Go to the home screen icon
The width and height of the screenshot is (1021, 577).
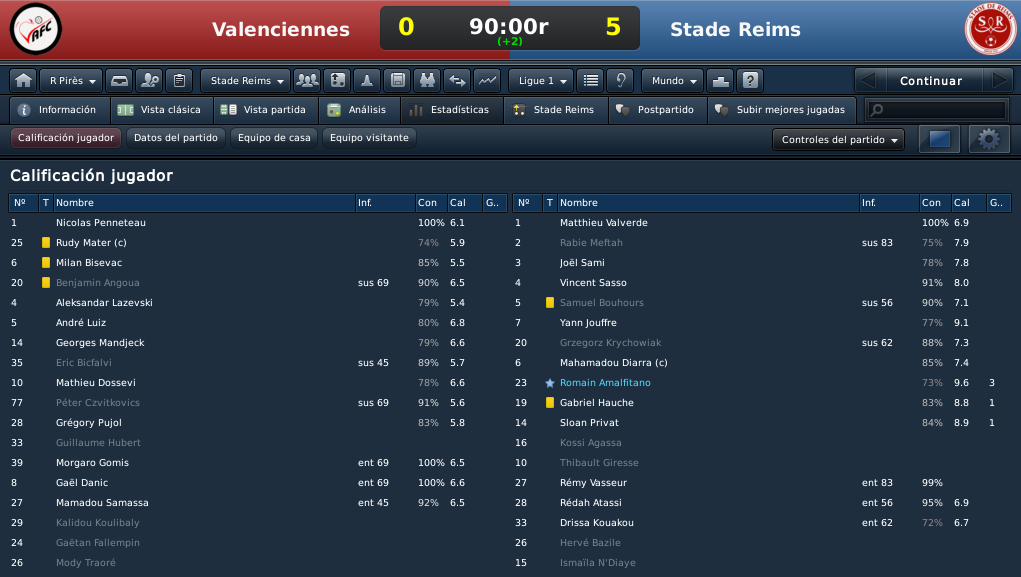coord(23,81)
